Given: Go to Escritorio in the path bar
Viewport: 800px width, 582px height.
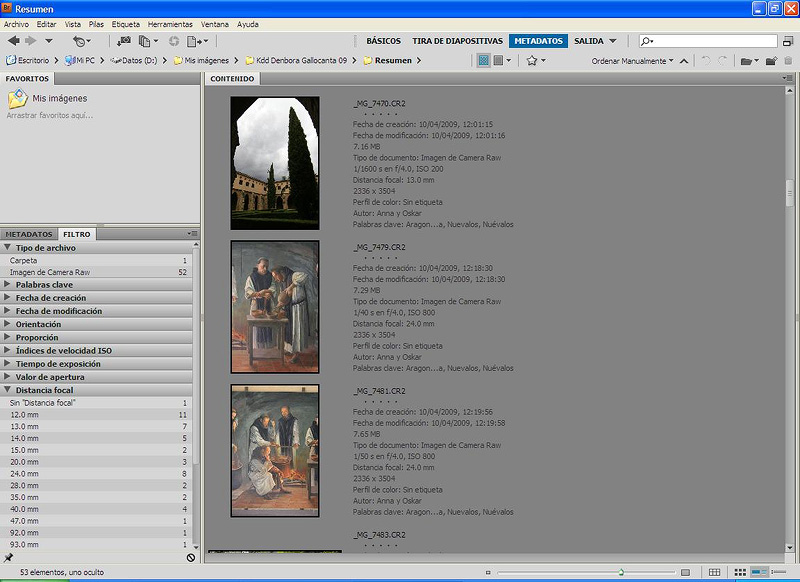Looking at the screenshot, I should 28,60.
